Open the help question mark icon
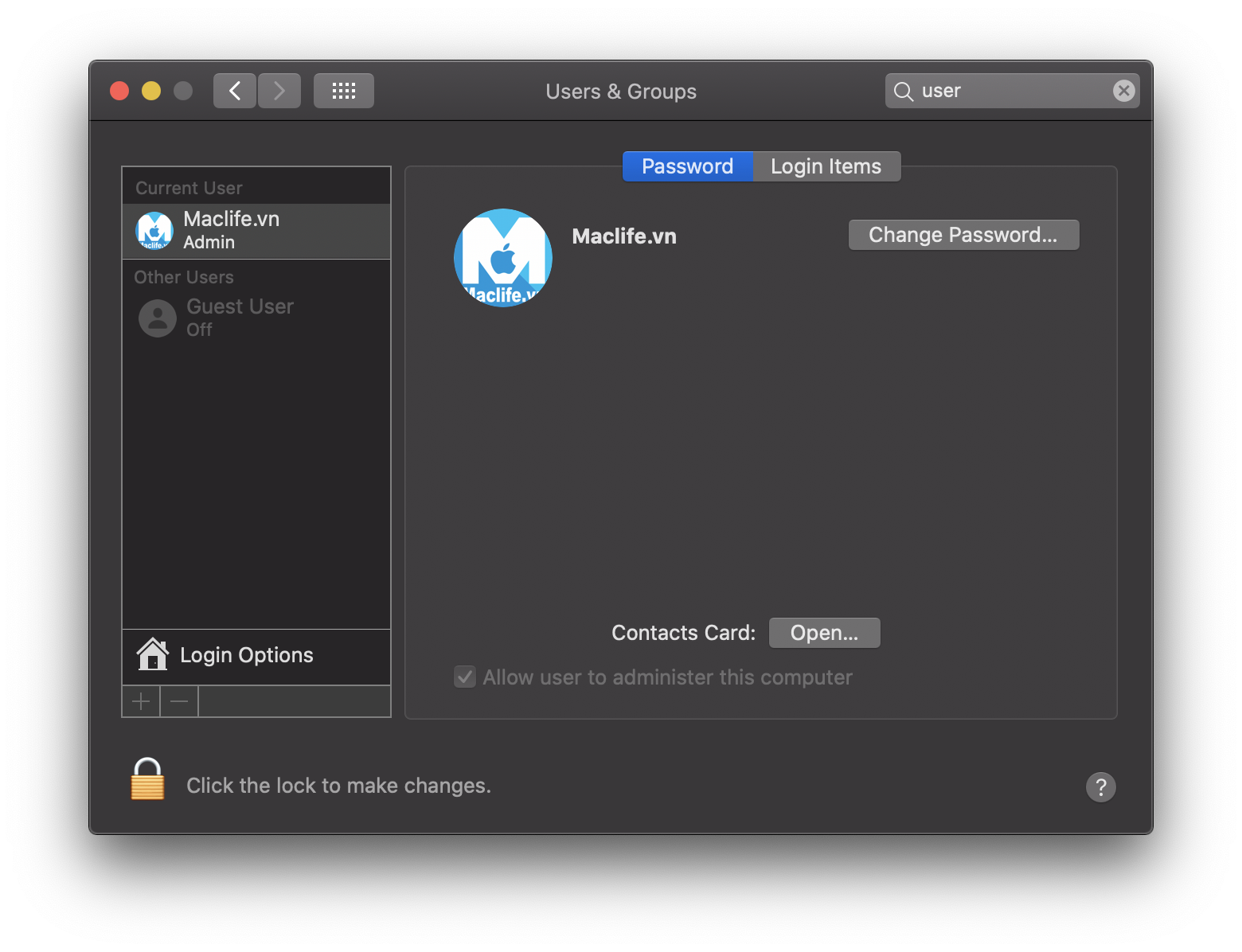The image size is (1242, 952). (x=1101, y=786)
